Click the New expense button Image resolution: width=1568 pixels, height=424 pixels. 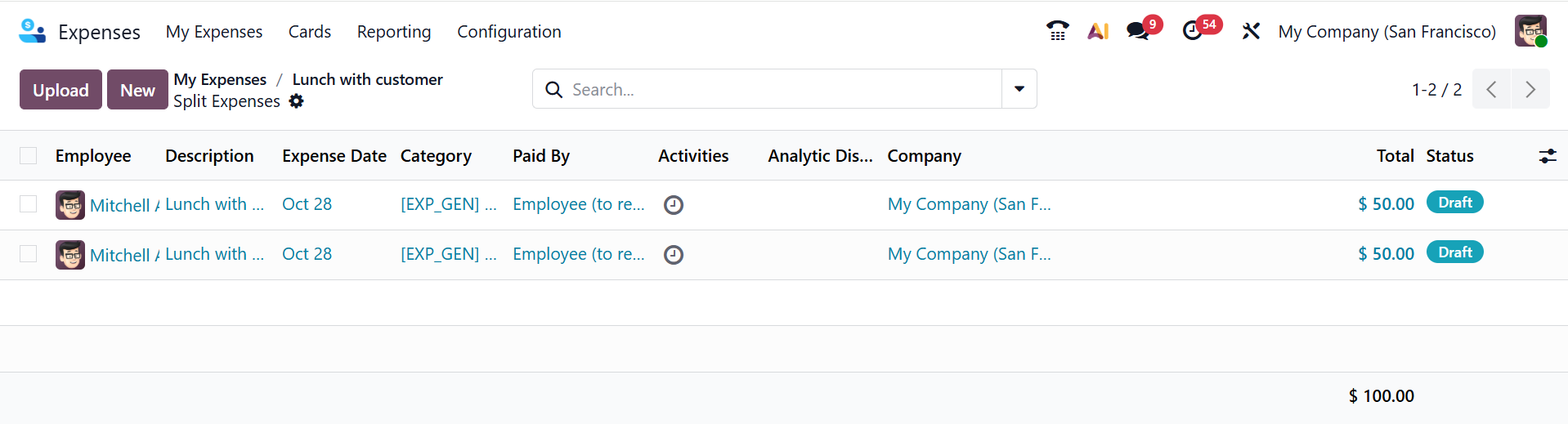[x=137, y=90]
